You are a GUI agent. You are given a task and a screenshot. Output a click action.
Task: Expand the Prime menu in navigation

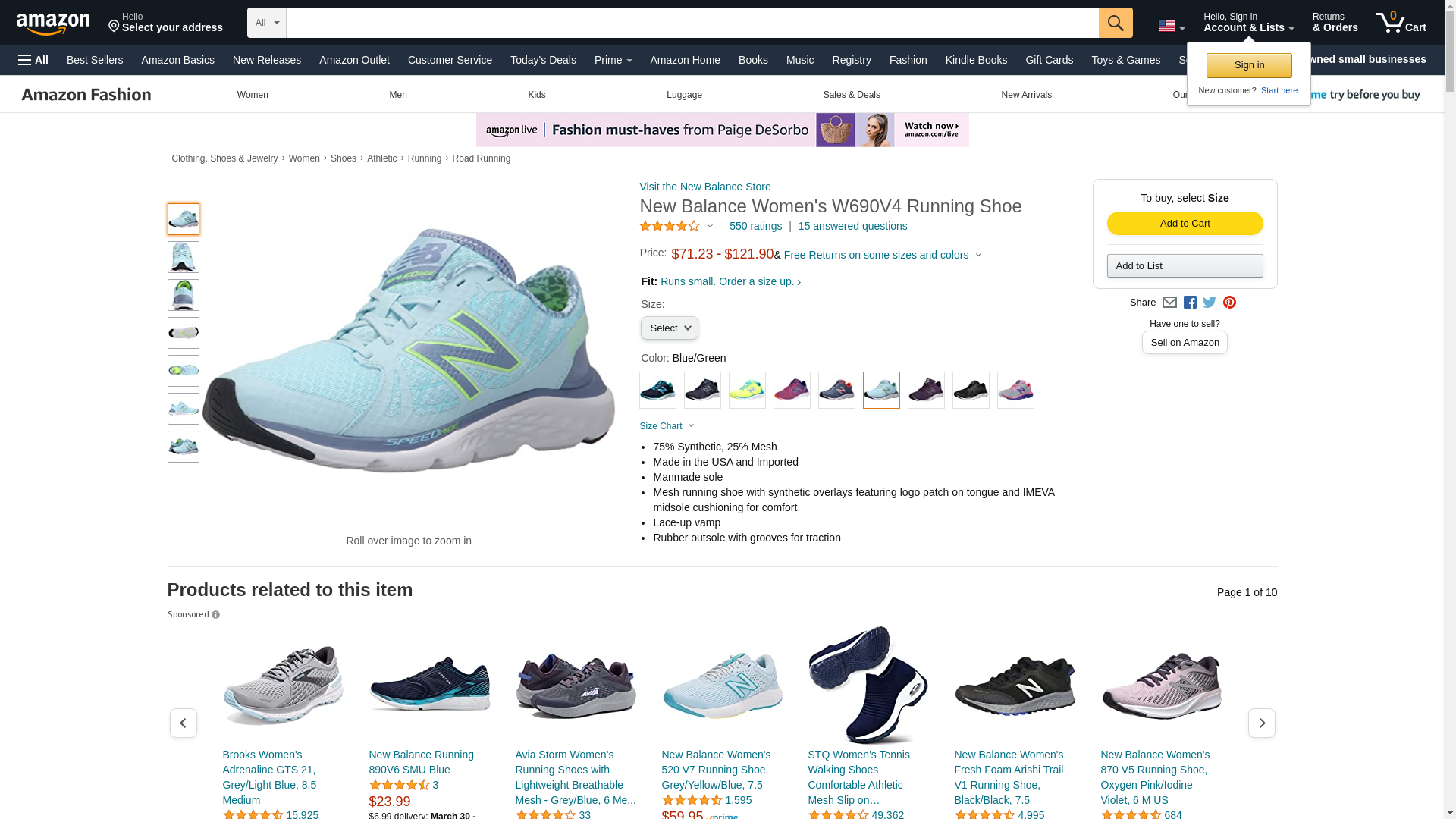613,60
